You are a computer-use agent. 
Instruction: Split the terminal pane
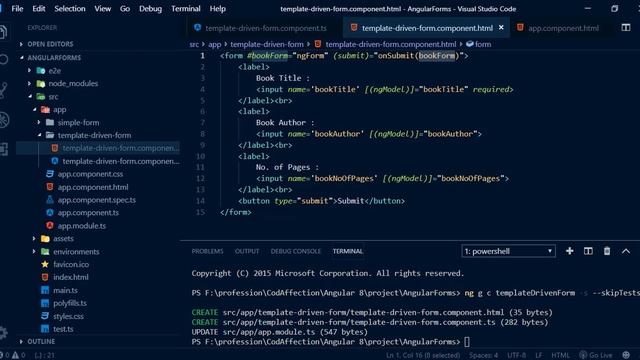tap(588, 251)
